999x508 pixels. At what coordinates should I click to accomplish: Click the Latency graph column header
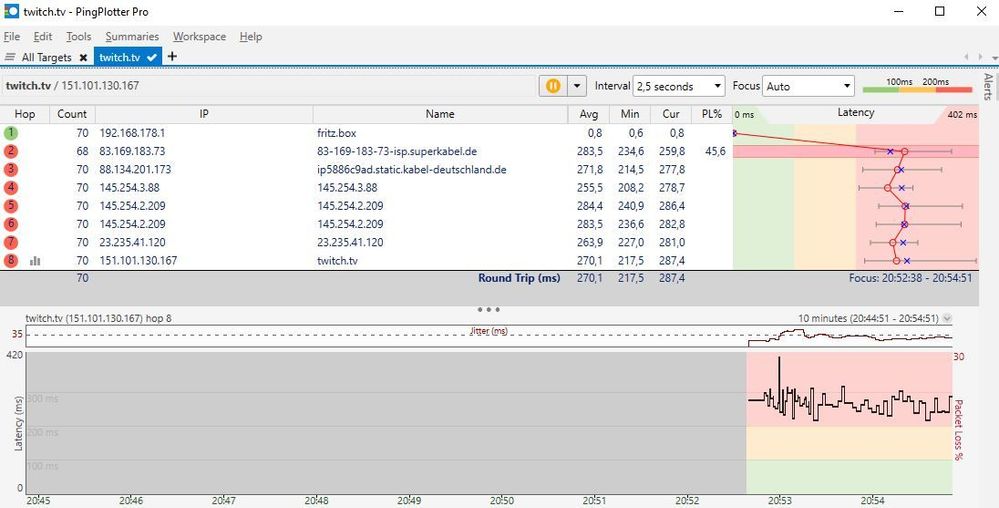click(x=856, y=113)
